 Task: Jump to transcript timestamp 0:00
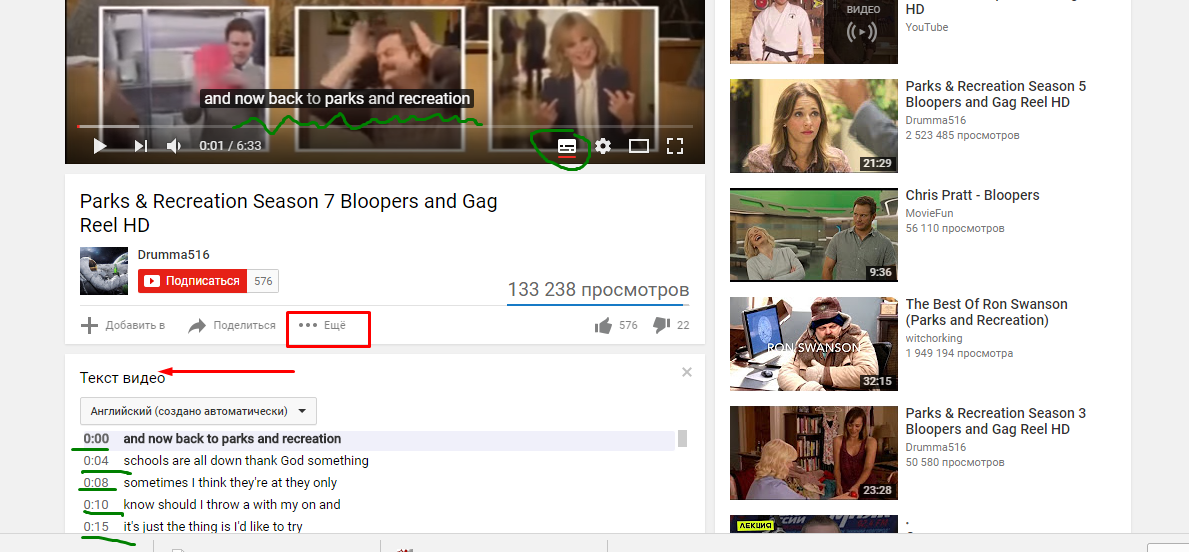point(96,439)
